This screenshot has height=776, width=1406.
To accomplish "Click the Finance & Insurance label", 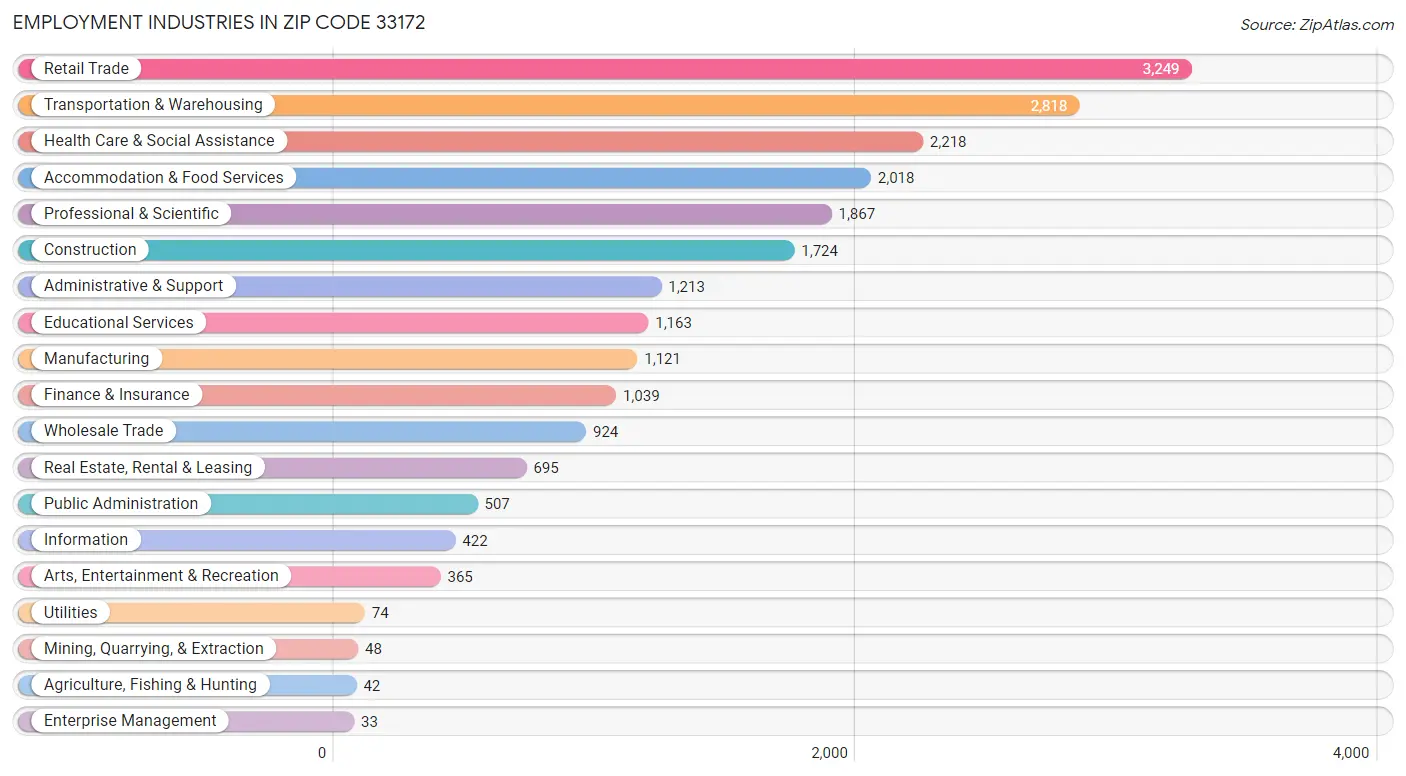I will click(117, 395).
